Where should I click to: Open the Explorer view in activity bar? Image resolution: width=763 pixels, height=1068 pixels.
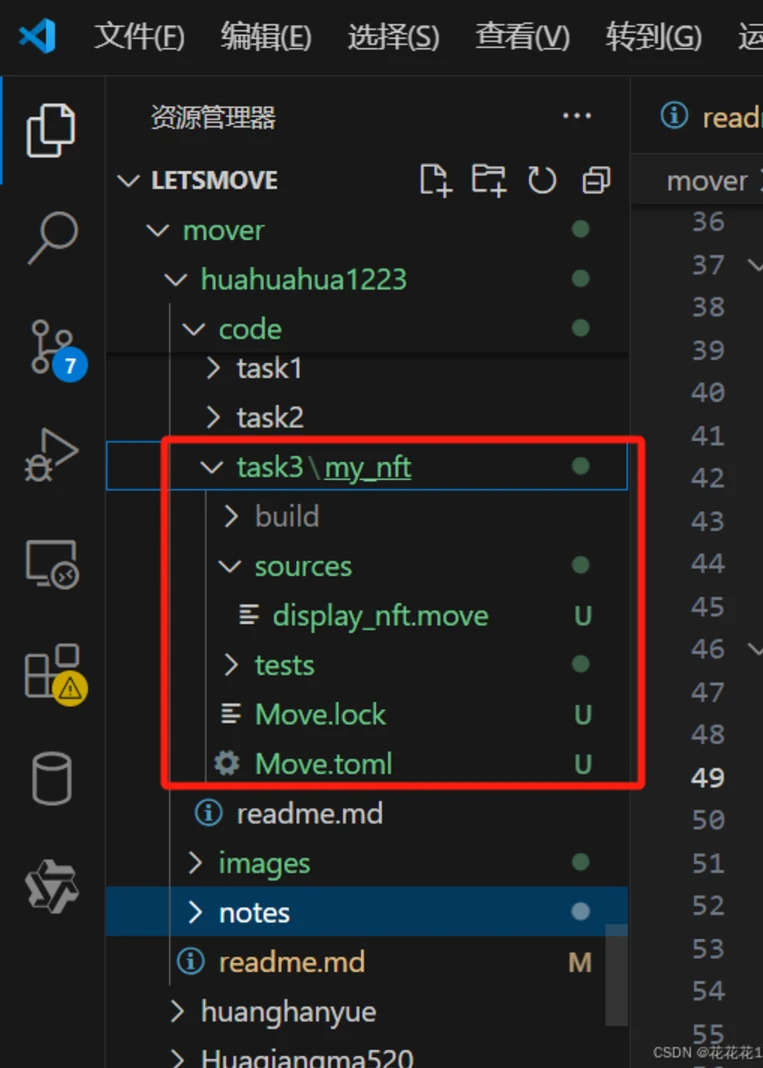(x=50, y=130)
